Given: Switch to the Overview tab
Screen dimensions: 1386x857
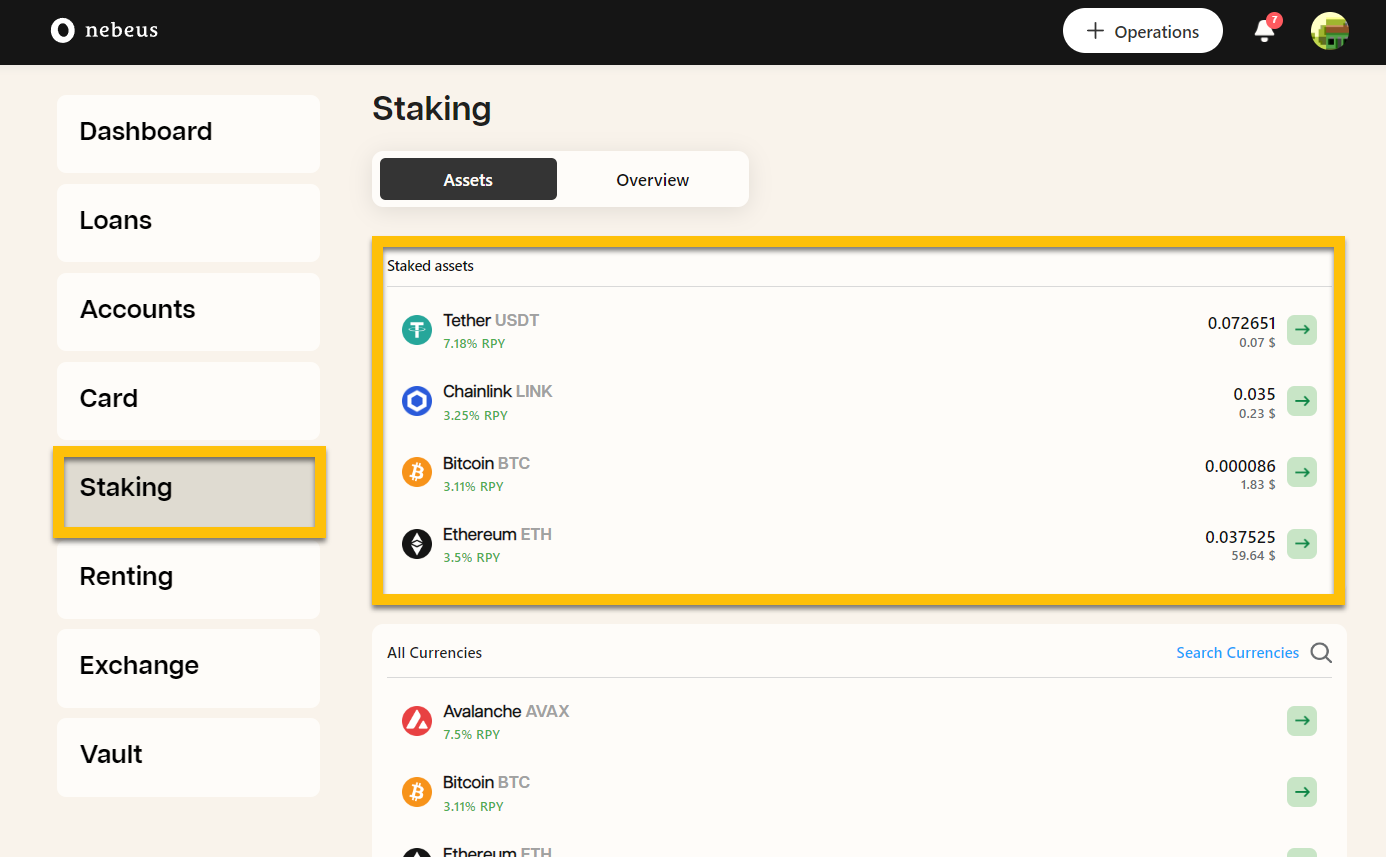Looking at the screenshot, I should coord(652,180).
